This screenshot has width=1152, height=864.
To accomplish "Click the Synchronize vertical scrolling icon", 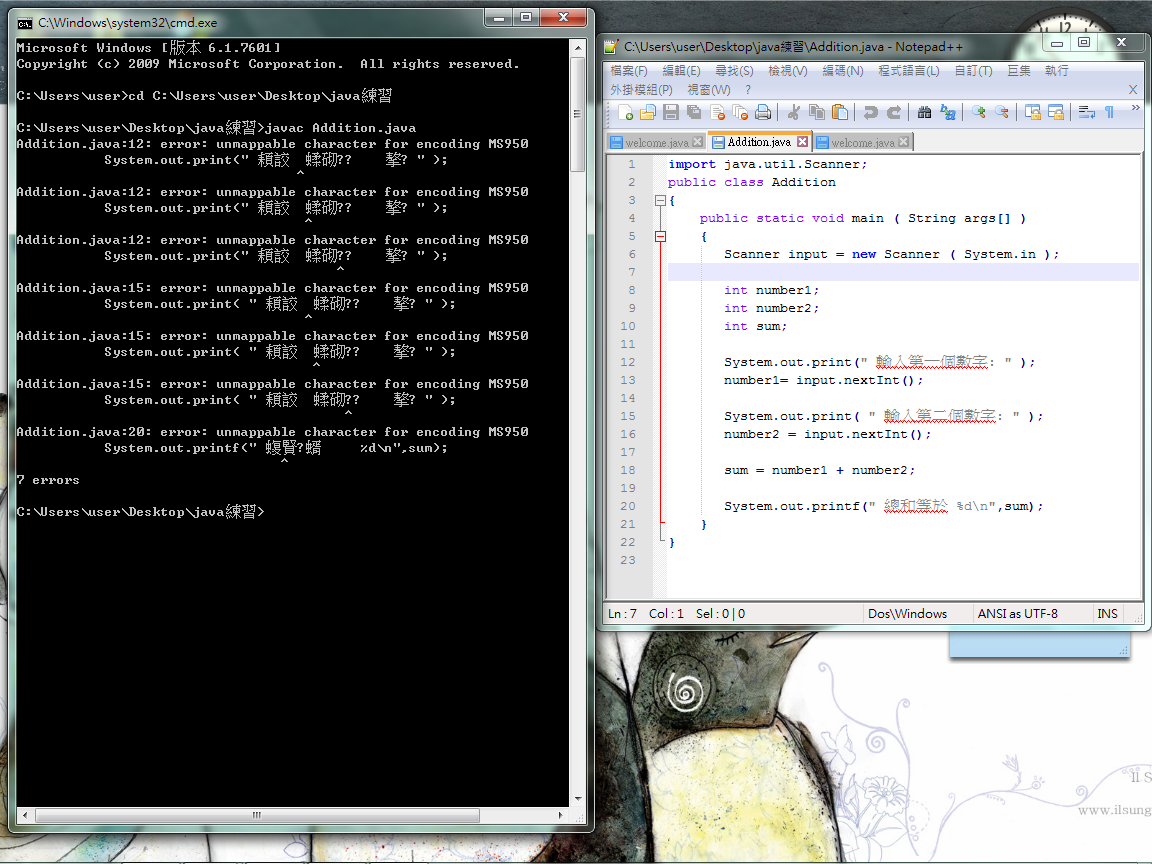I will click(1032, 112).
